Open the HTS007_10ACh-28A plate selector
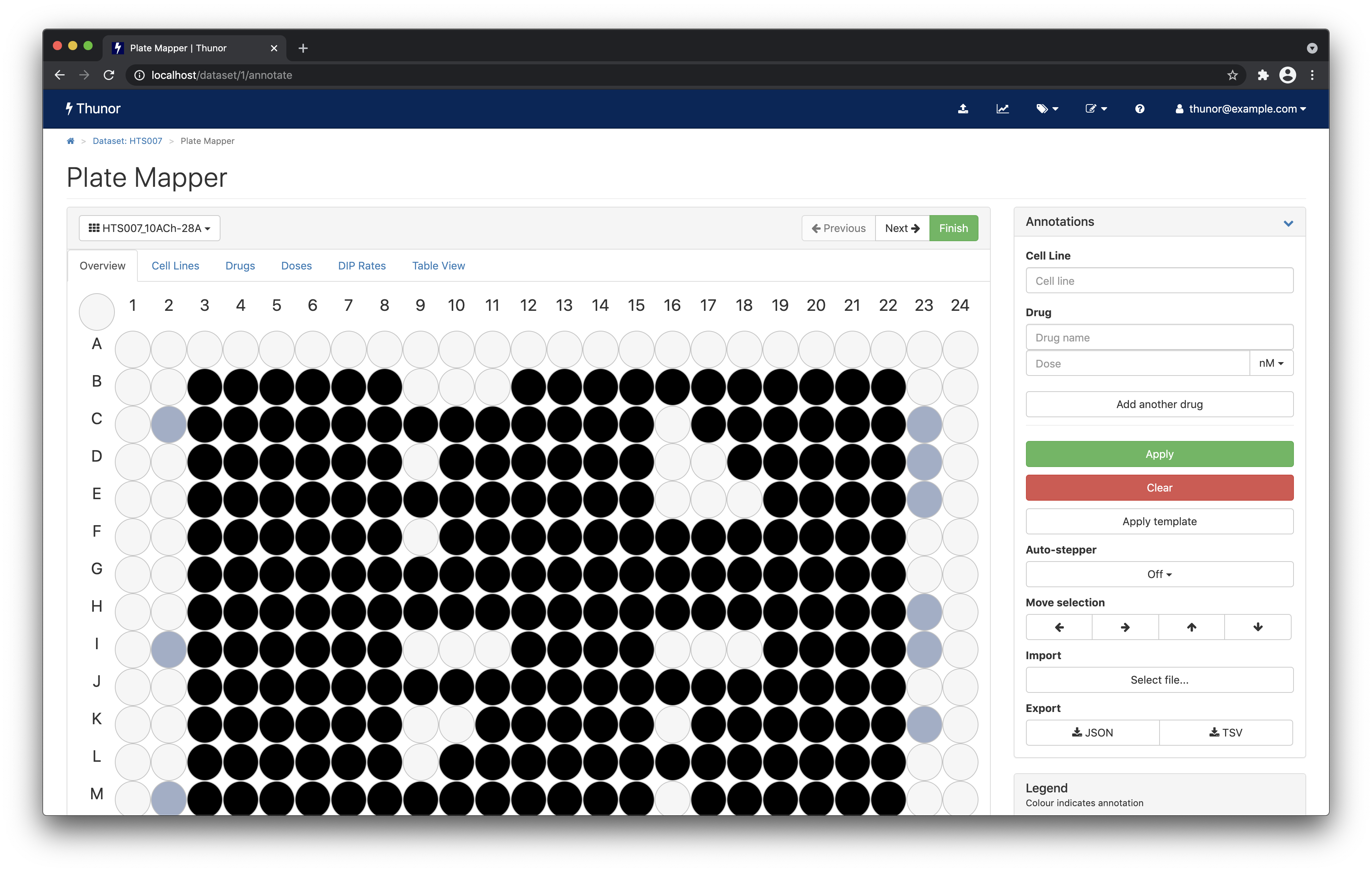This screenshot has height=872, width=1372. click(149, 228)
